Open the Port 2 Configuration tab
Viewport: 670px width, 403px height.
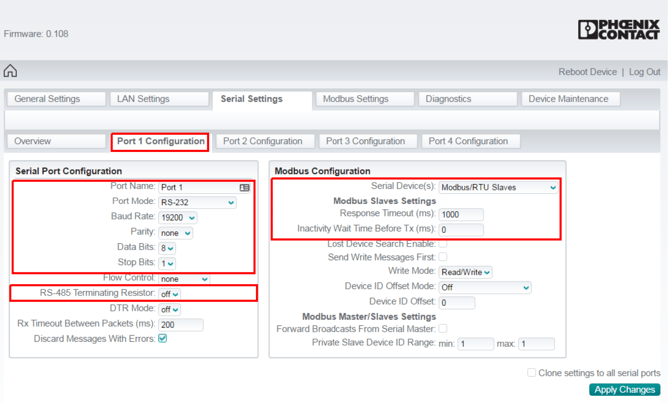[263, 141]
